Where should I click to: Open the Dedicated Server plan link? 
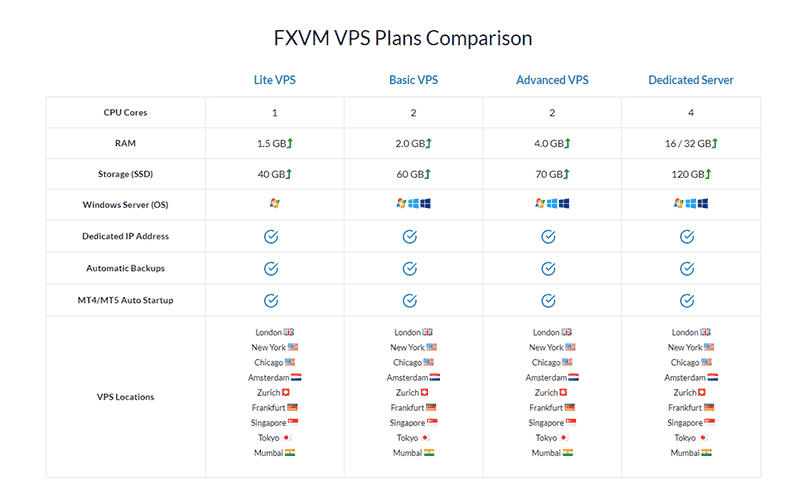point(690,80)
